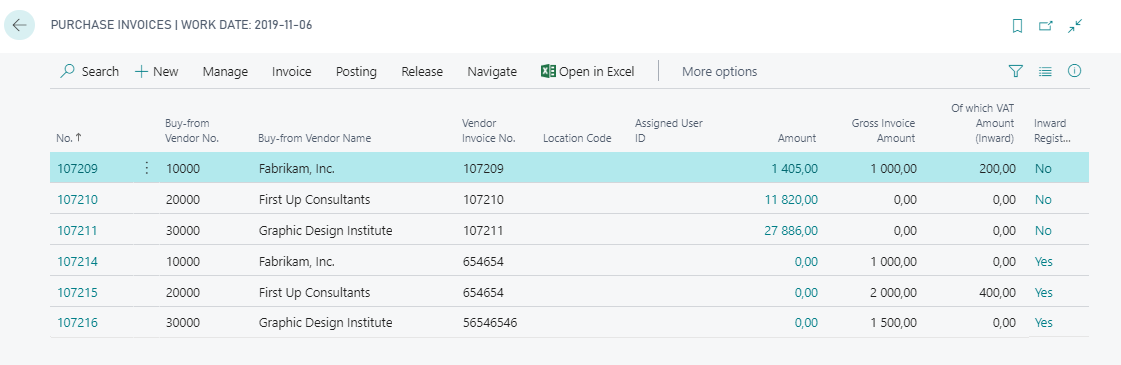Image resolution: width=1121 pixels, height=365 pixels.
Task: Create a New purchase invoice
Action: click(157, 71)
